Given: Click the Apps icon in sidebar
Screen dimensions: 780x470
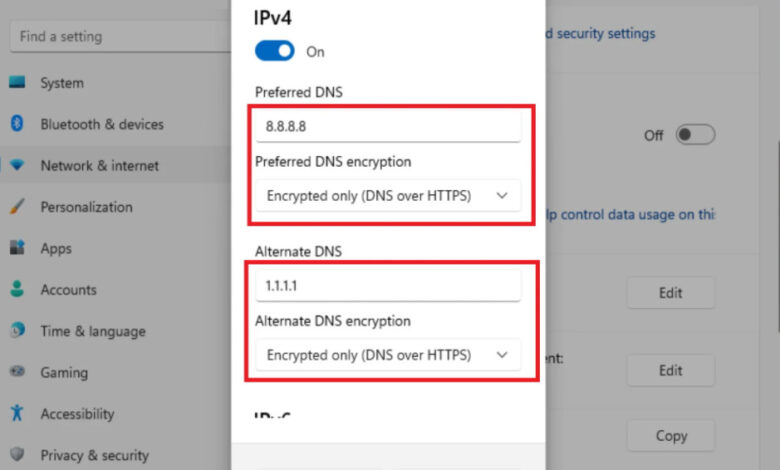Looking at the screenshot, I should point(17,248).
